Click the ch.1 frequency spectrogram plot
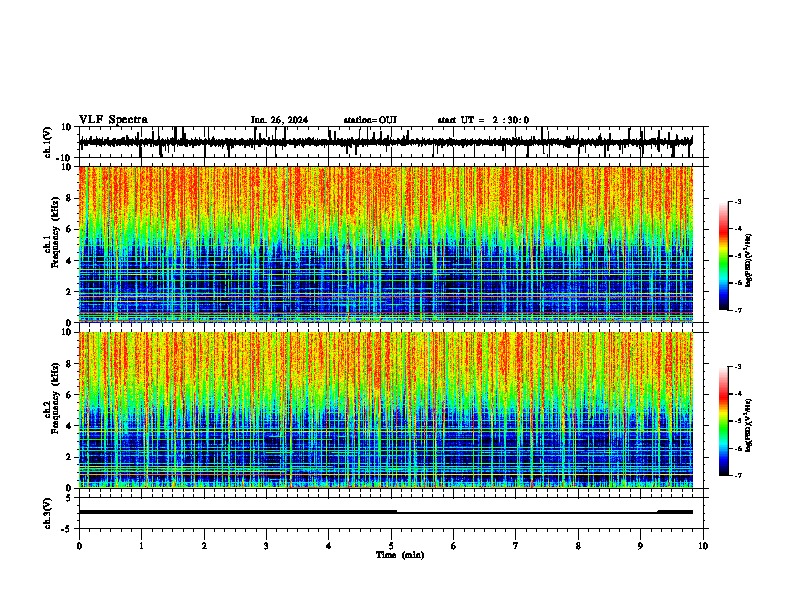Image resolution: width=792 pixels, height=612 pixels. pyautogui.click(x=385, y=244)
